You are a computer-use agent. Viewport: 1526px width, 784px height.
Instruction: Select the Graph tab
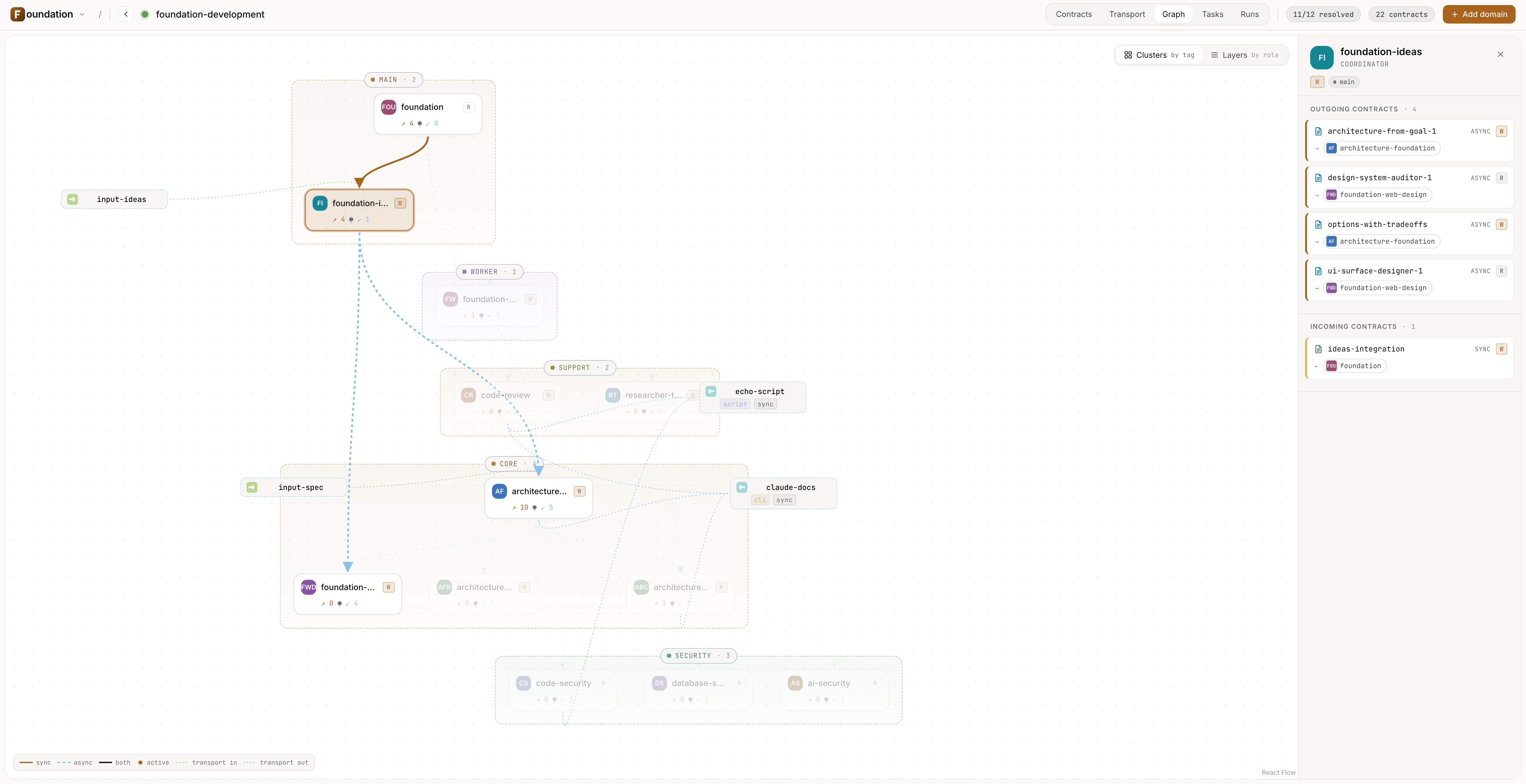click(x=1173, y=14)
